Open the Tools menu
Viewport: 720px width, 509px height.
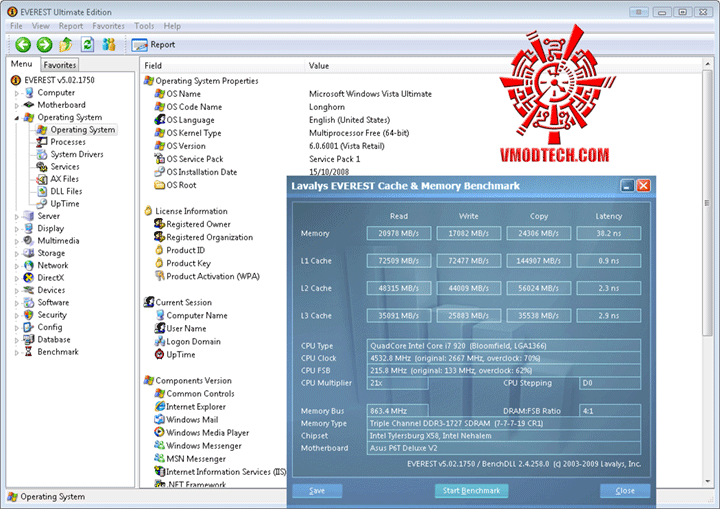(x=144, y=26)
